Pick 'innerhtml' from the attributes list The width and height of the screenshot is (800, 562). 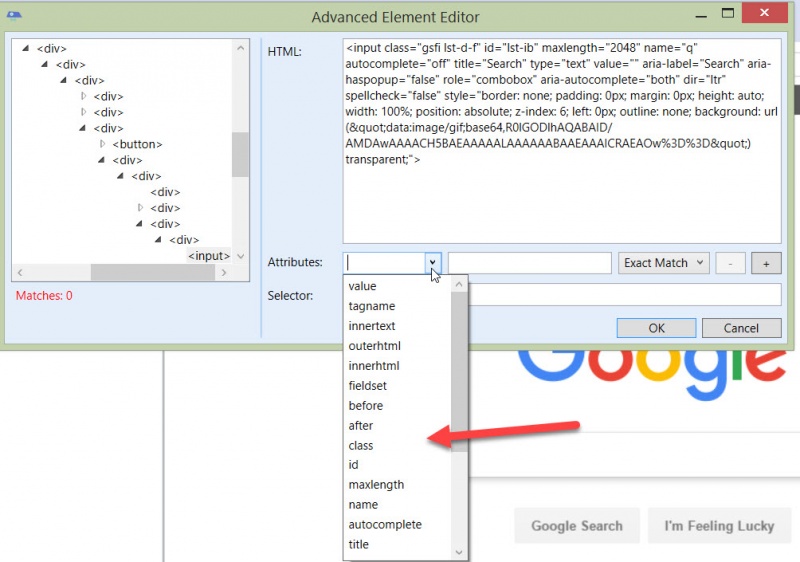[374, 366]
